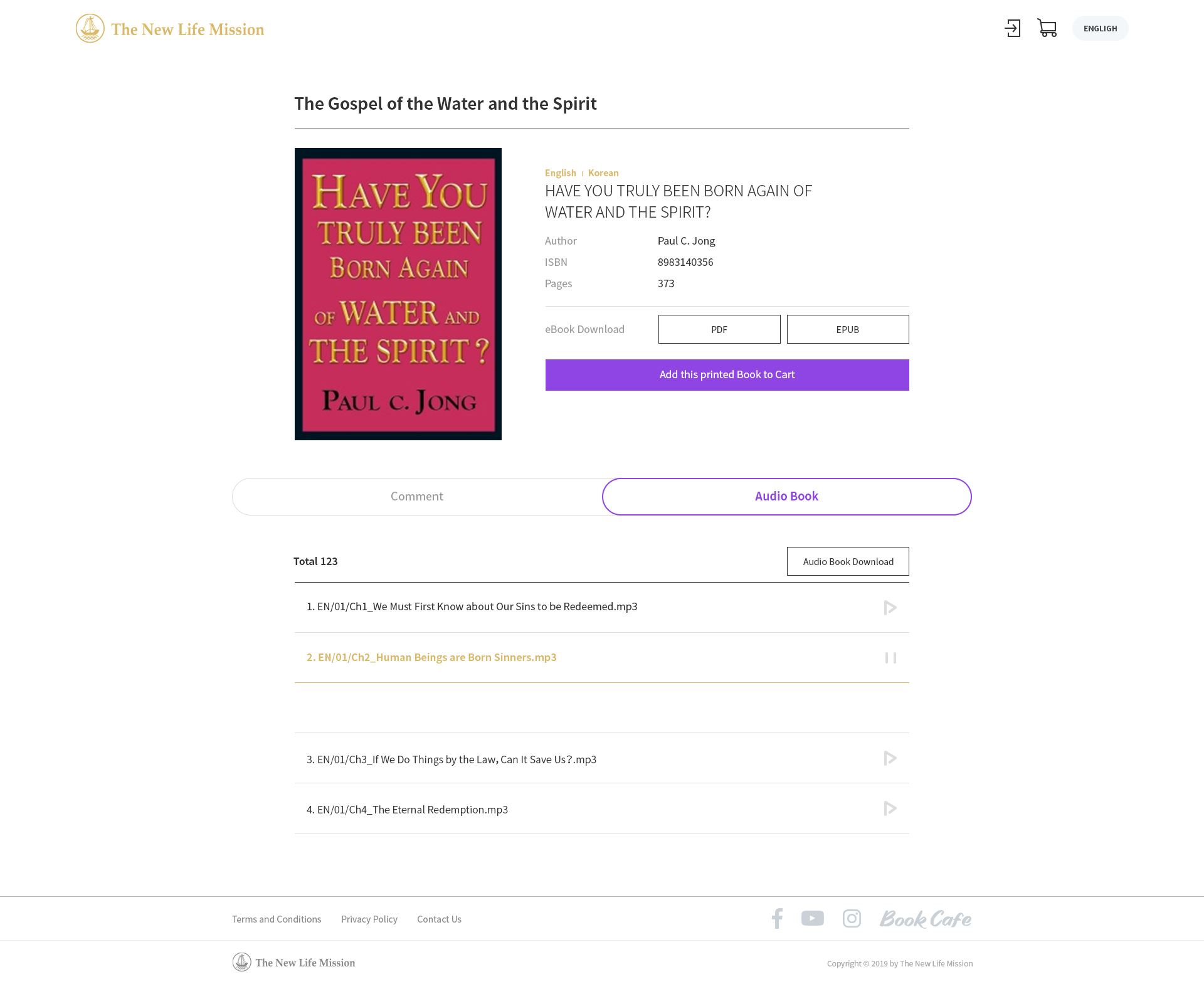
Task: Visit the Facebook page icon
Action: (x=777, y=918)
